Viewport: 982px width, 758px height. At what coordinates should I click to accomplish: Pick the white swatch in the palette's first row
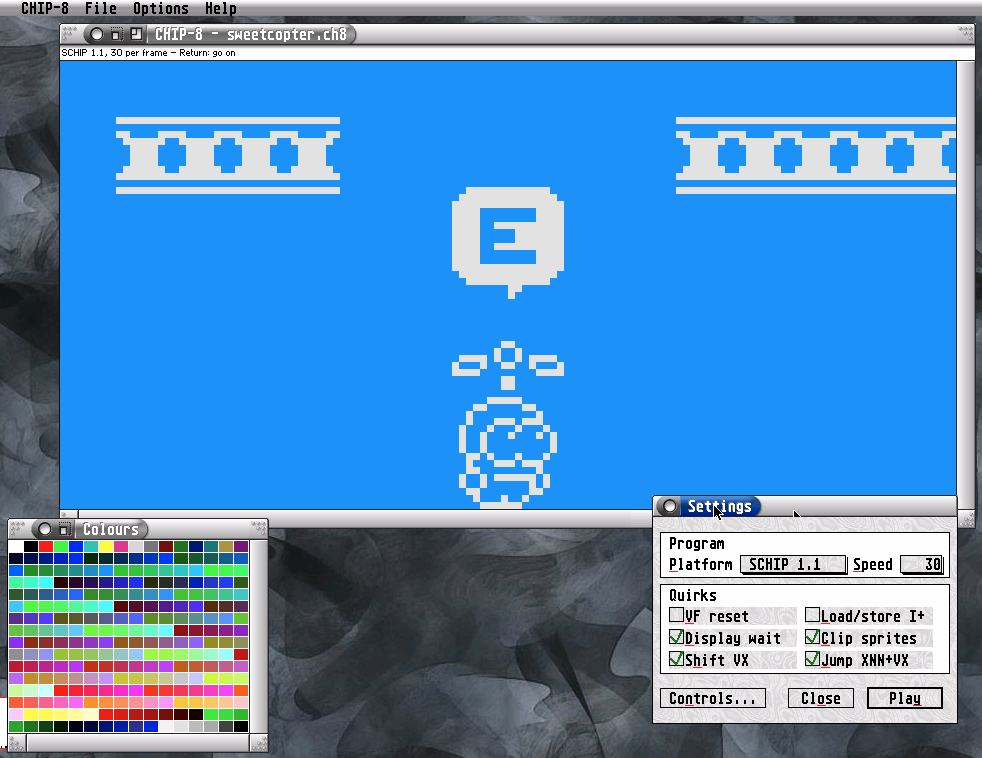[16, 547]
